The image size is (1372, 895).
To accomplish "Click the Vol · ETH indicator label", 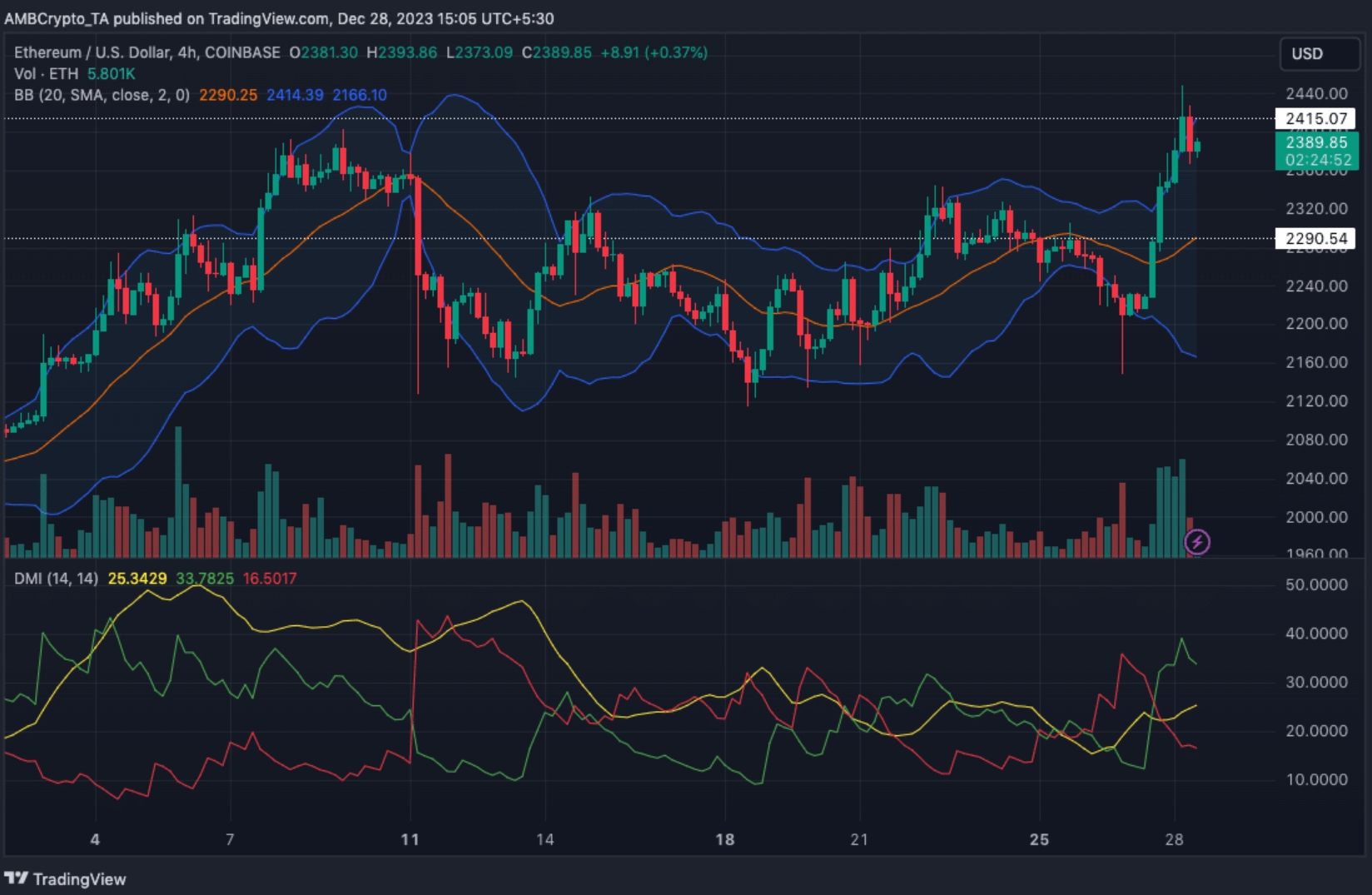I will (47, 74).
